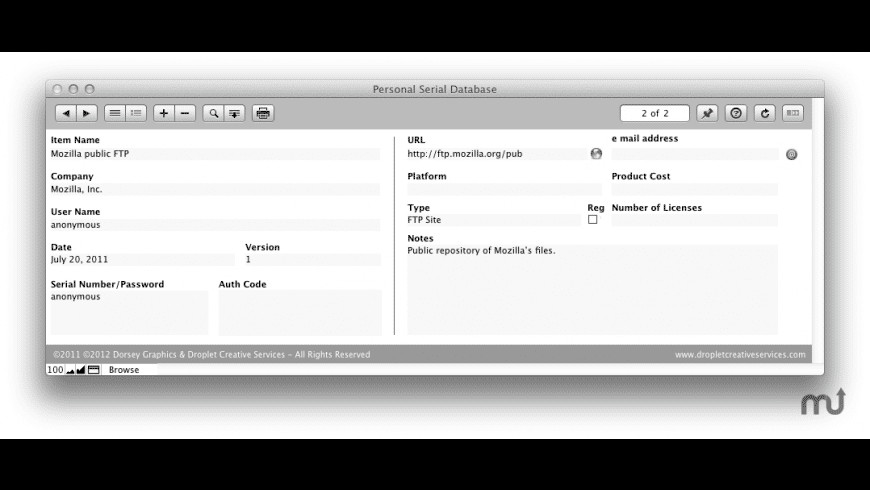Go to the previous record arrow
The height and width of the screenshot is (490, 870).
66,113
